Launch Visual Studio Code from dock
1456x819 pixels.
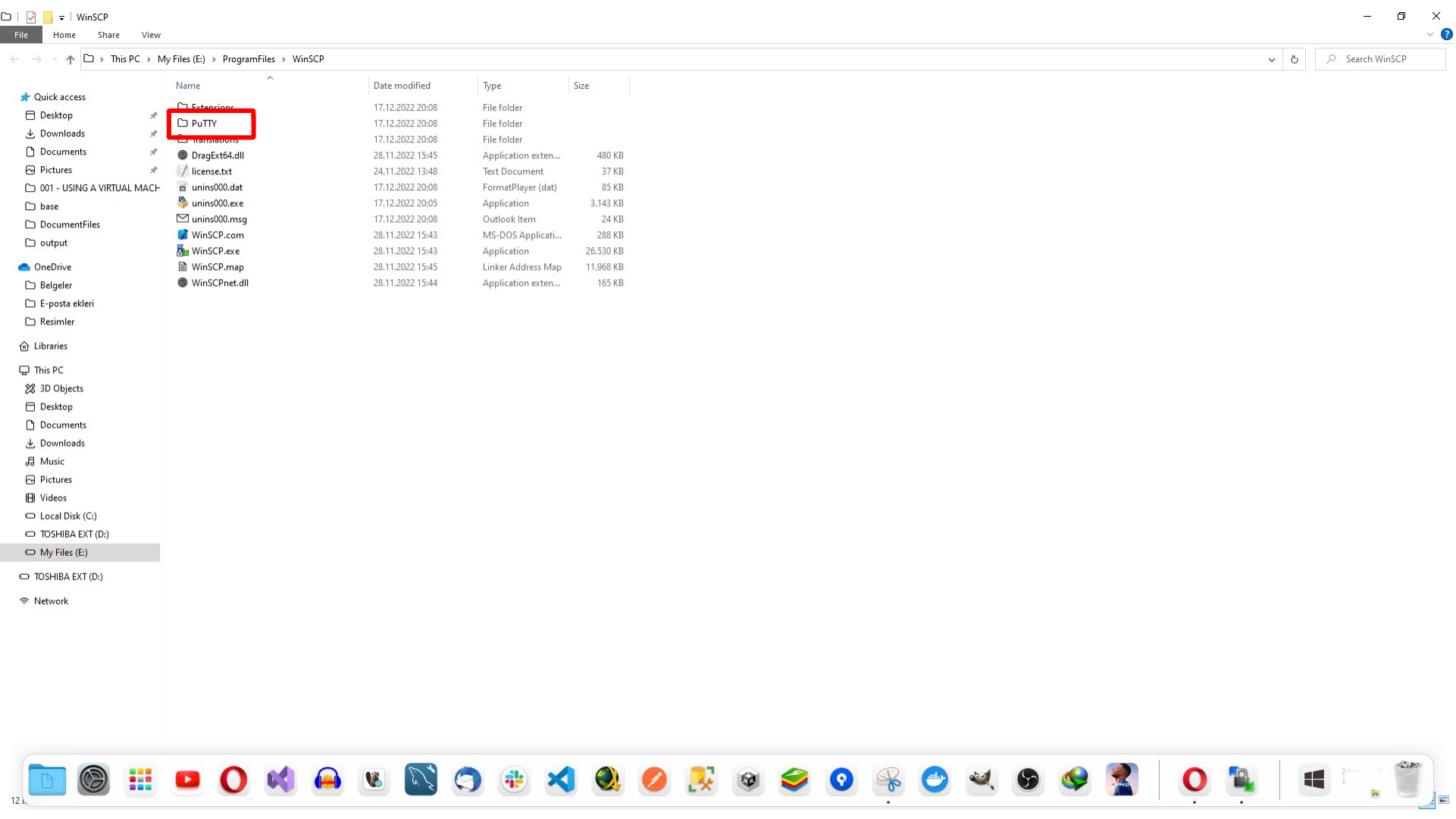[x=561, y=780]
